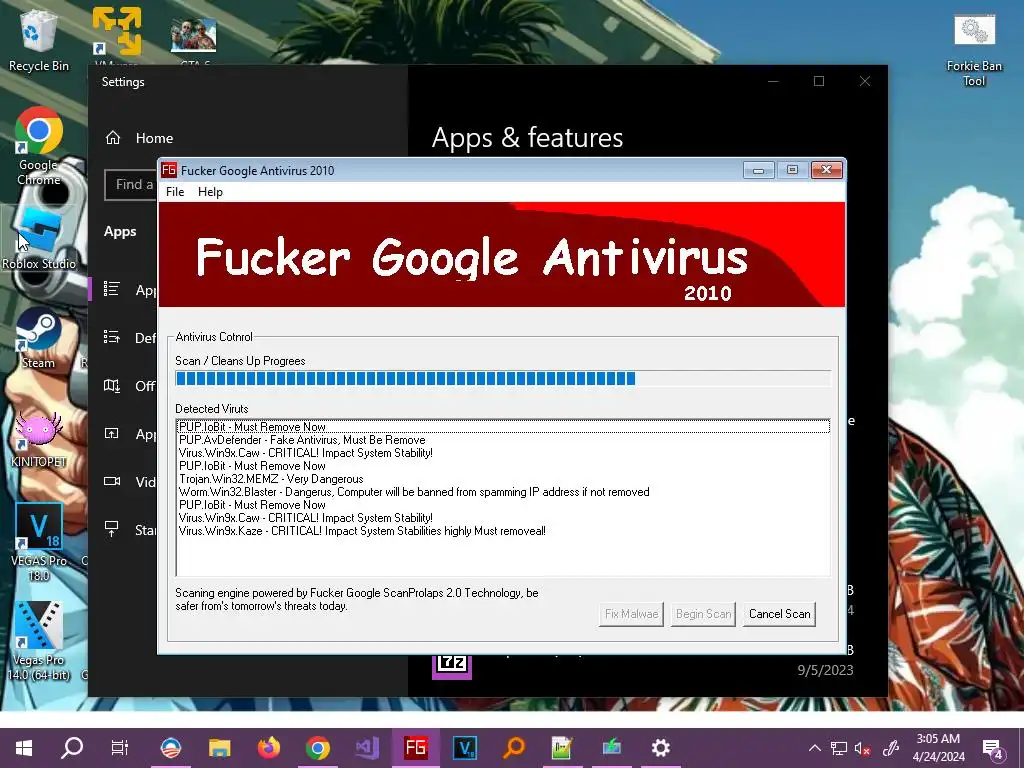Click the Find a setting search box

coord(131,185)
